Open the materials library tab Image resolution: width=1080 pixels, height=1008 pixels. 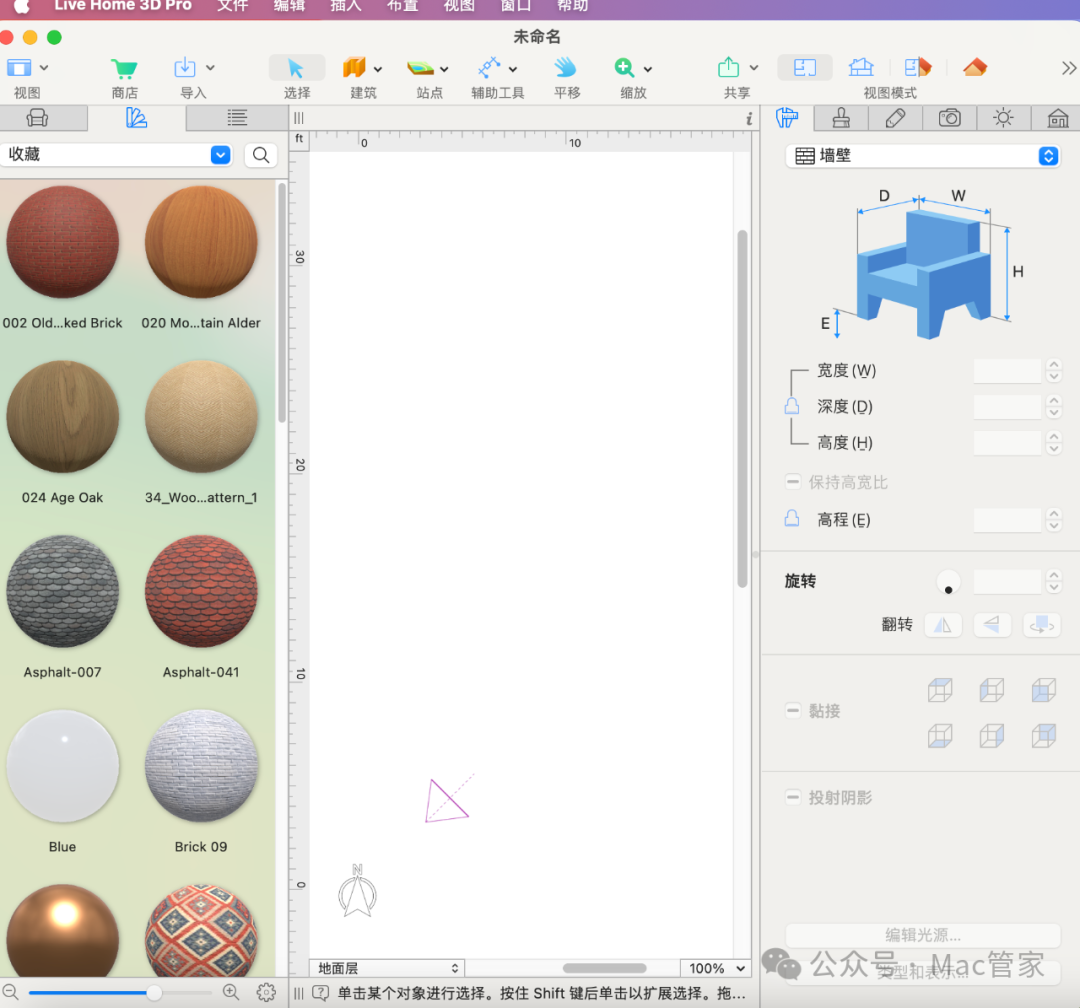136,119
